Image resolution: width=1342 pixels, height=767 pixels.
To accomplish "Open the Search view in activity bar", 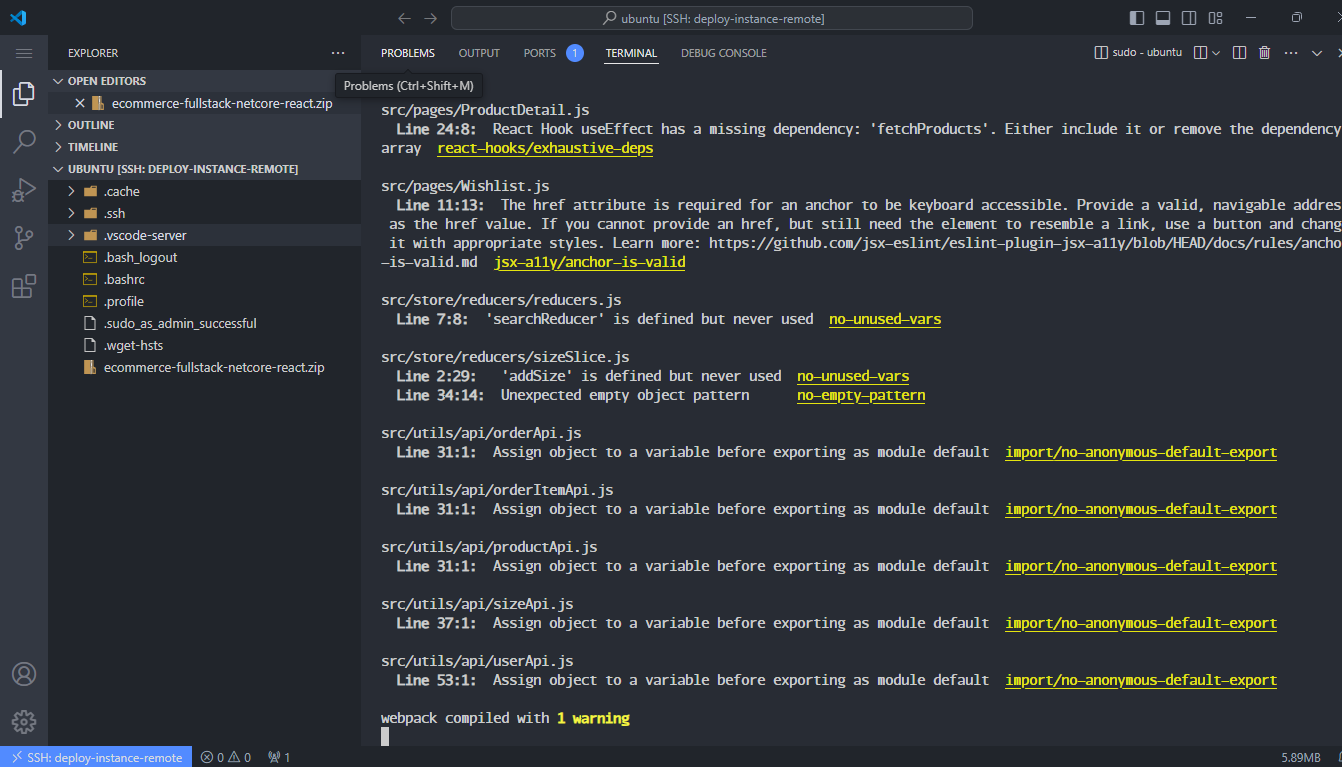I will [x=24, y=141].
